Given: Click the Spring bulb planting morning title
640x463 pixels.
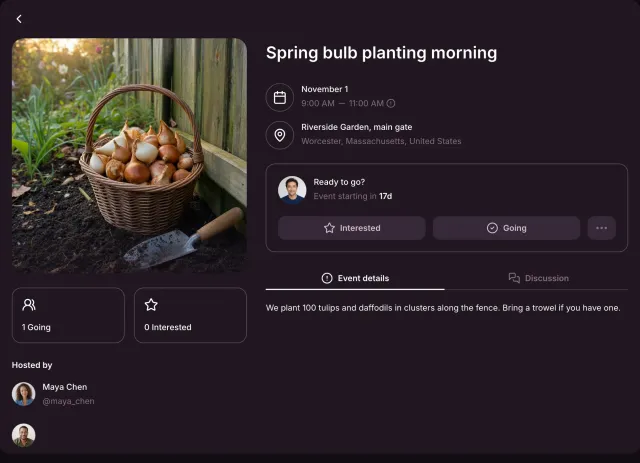Looking at the screenshot, I should (x=382, y=53).
